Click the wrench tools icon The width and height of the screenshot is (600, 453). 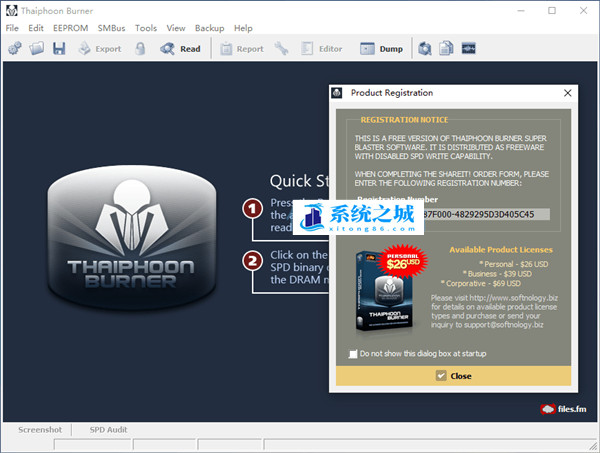click(281, 49)
